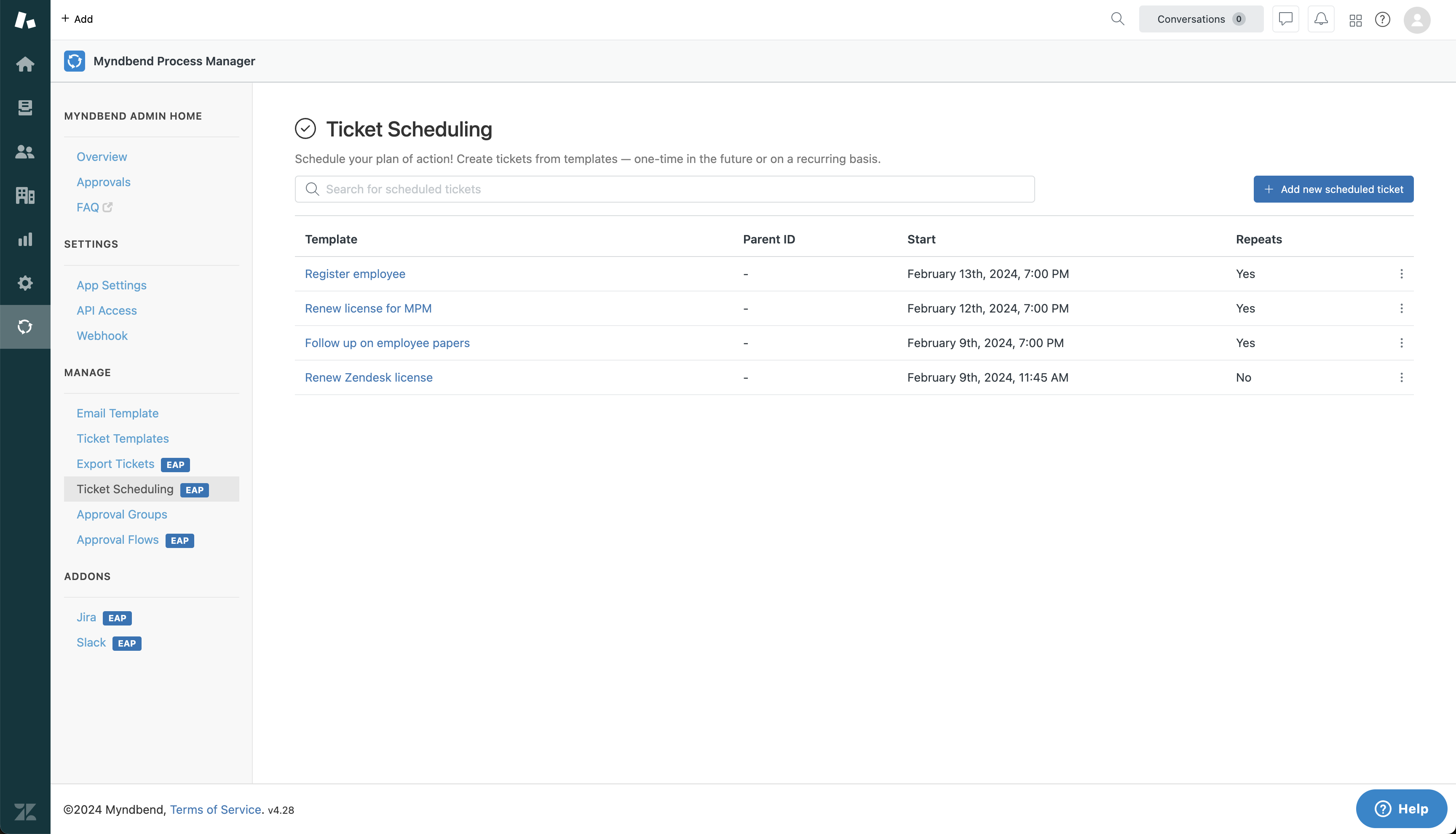Click the Template column header
Screen dimensions: 1456x834
331,239
